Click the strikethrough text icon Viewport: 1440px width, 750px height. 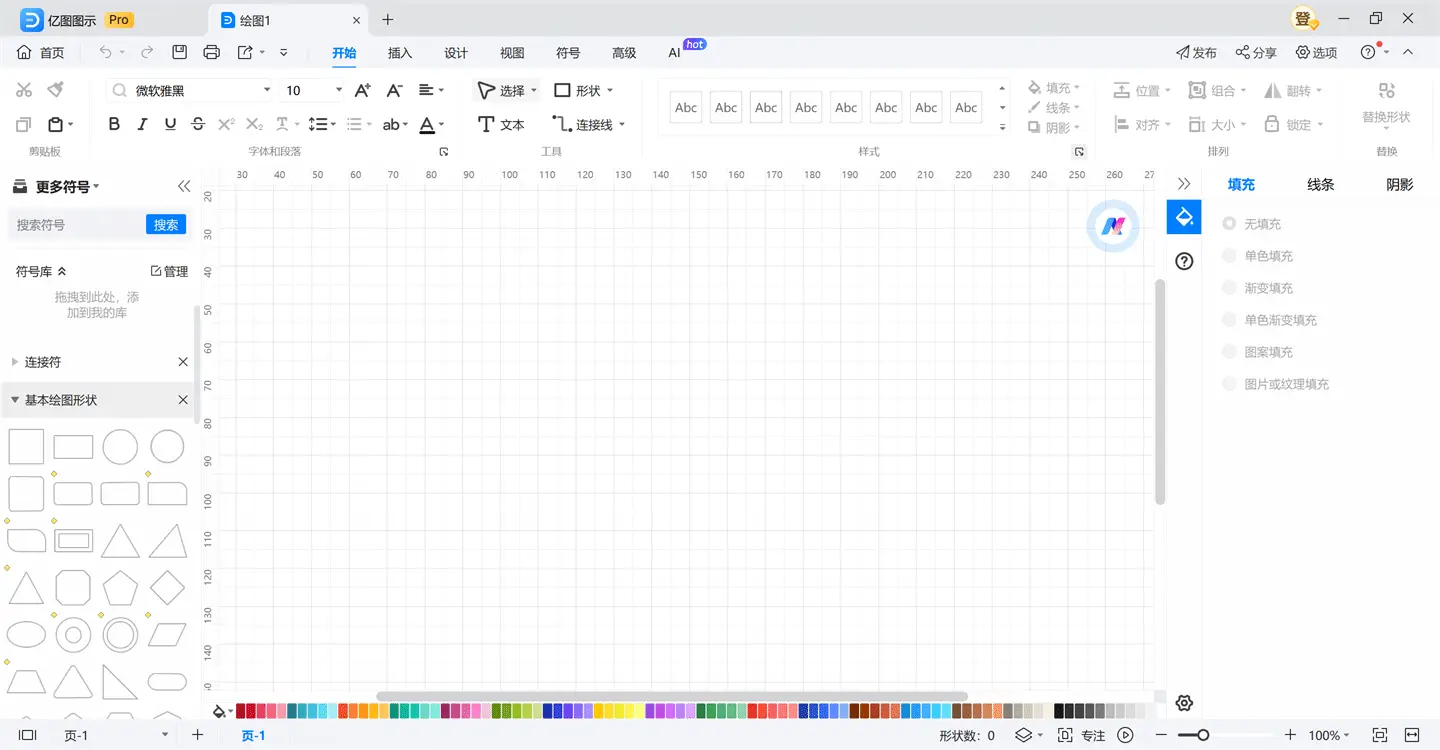[x=198, y=124]
